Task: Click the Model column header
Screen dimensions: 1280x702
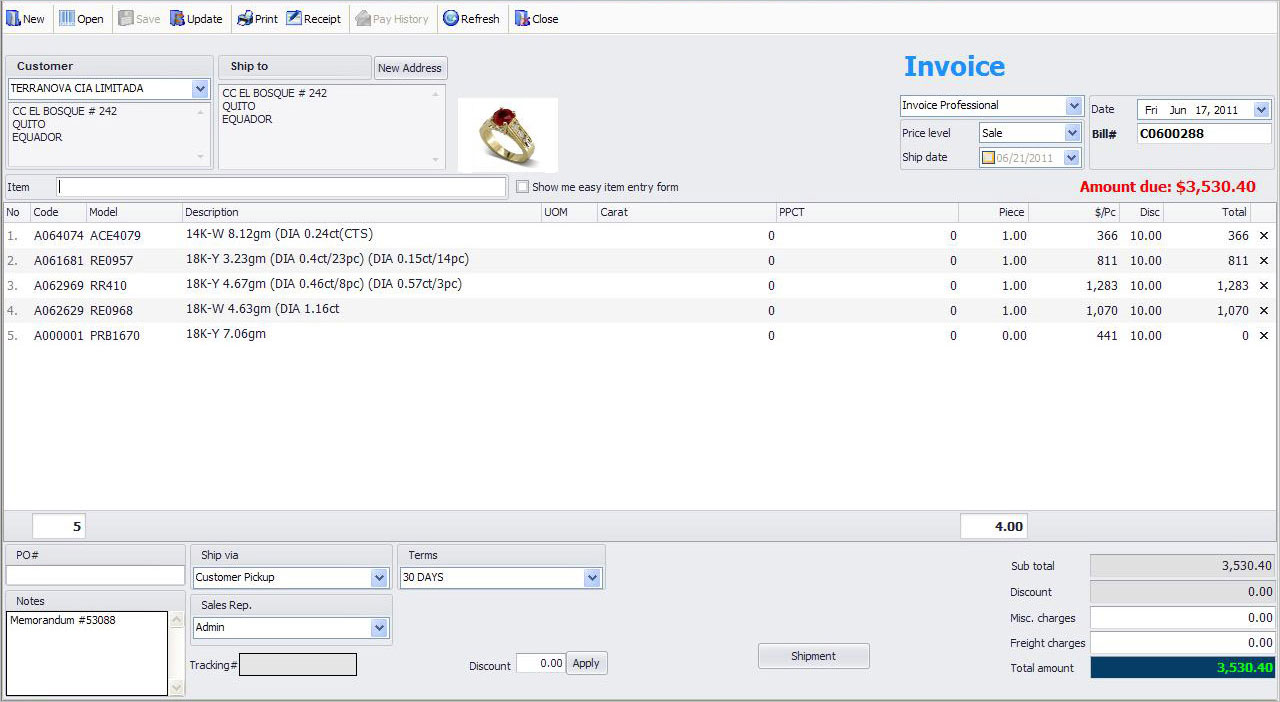Action: tap(134, 212)
